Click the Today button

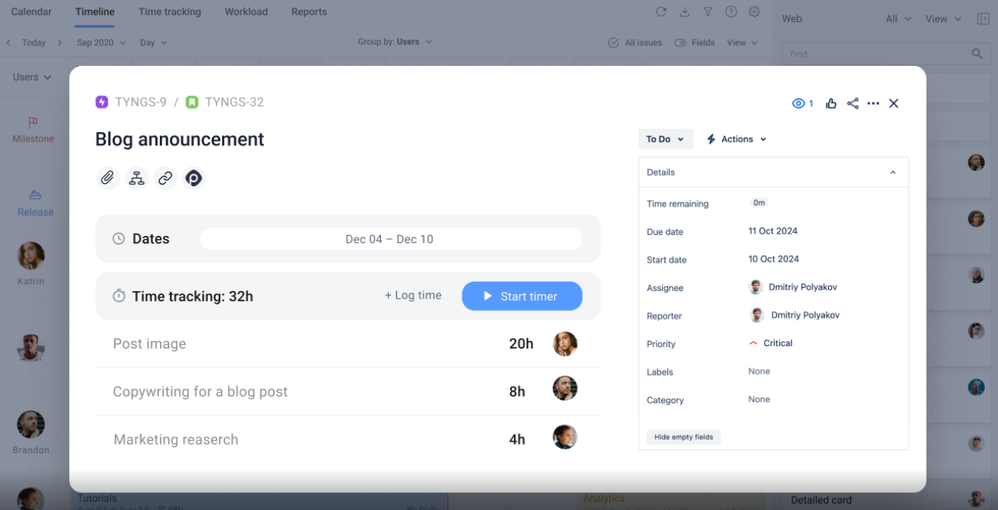34,43
